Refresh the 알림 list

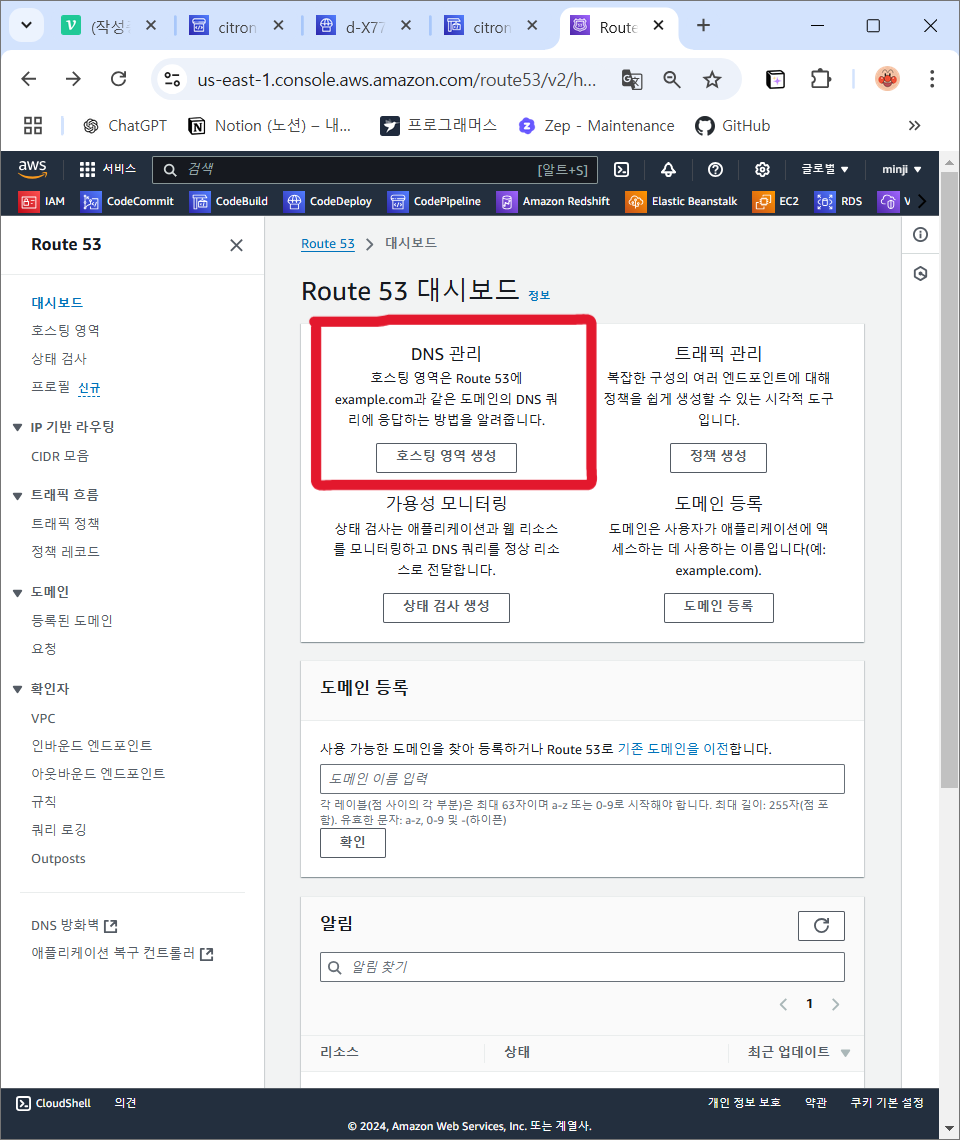pyautogui.click(x=821, y=926)
